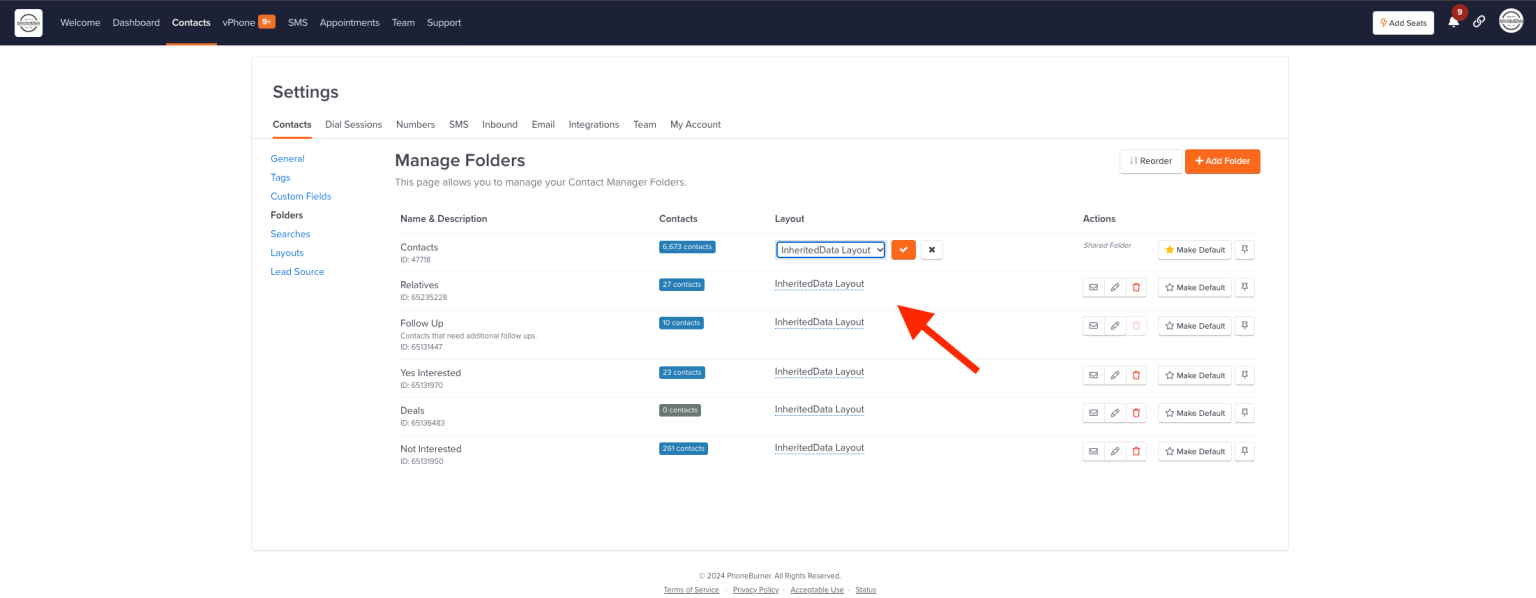1536x598 pixels.
Task: Pin the Deals folder
Action: [1244, 413]
